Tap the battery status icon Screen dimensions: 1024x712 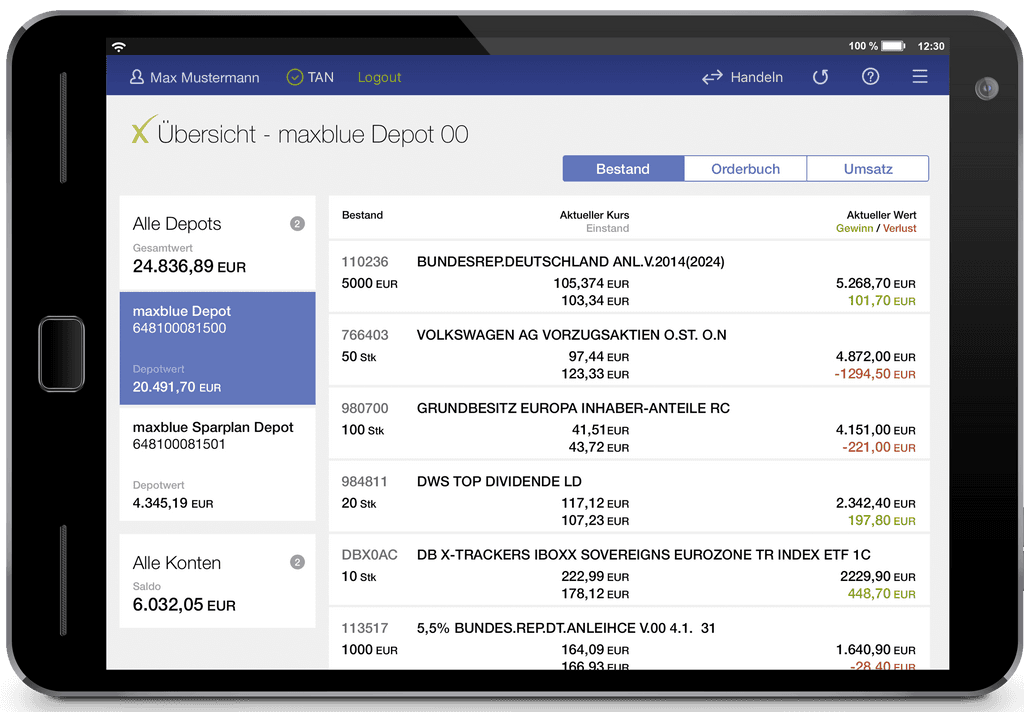(893, 46)
